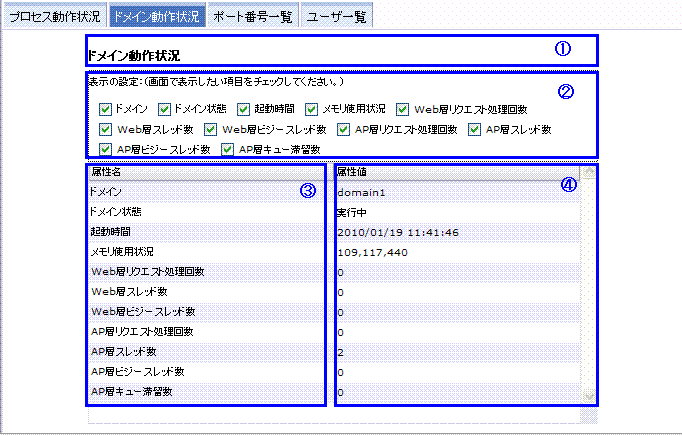
Task: Toggle the ドメイン状態 checkbox
Action: (x=167, y=108)
